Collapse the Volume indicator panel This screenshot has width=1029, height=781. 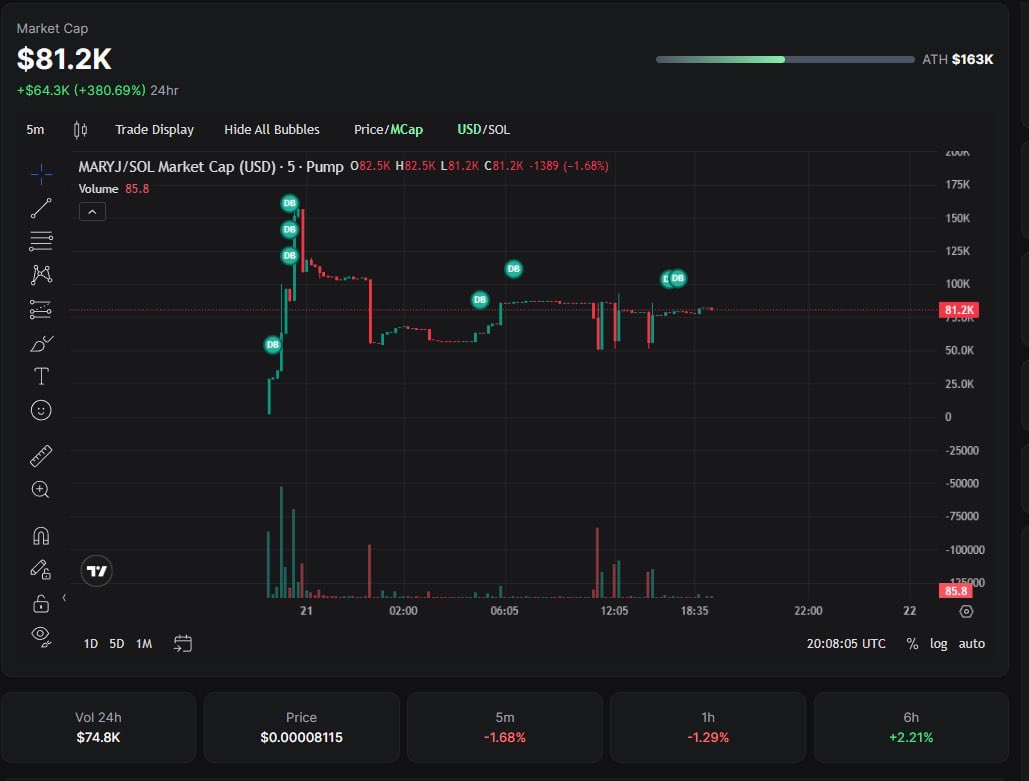tap(92, 211)
